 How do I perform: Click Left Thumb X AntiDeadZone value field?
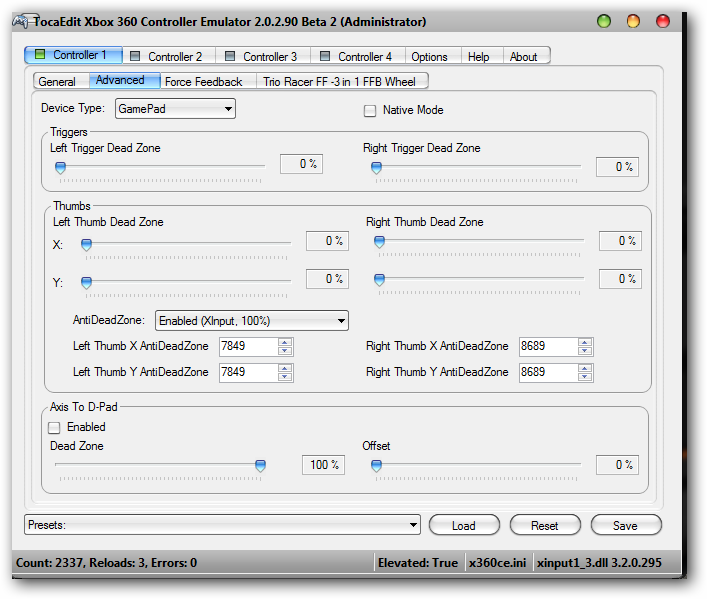(248, 346)
